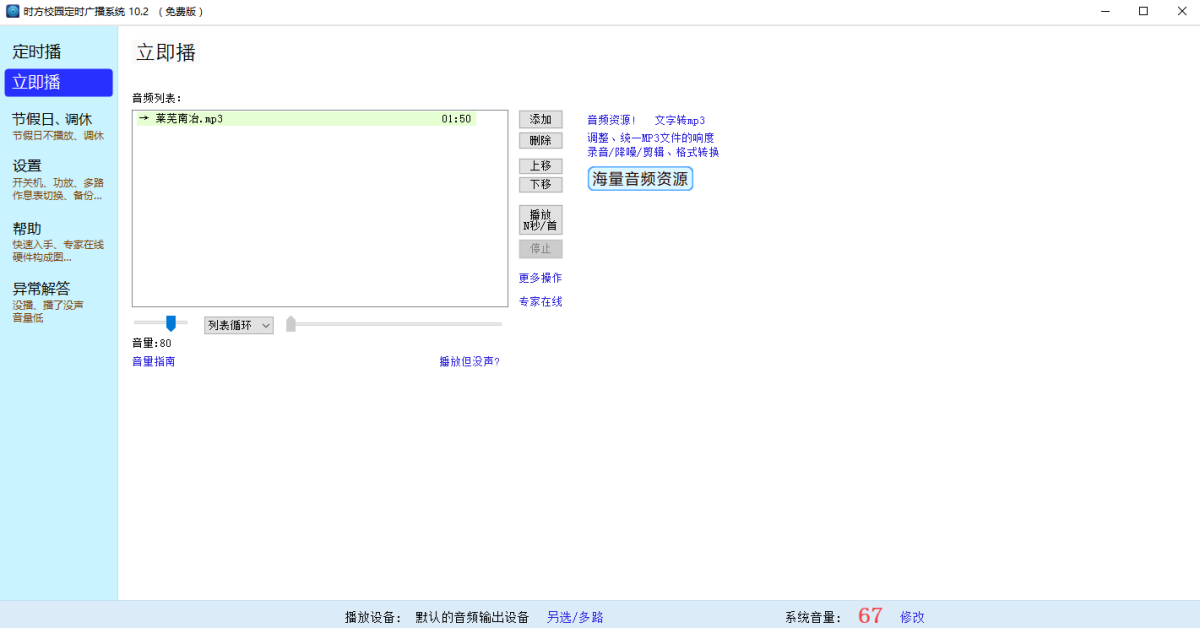Open the 更多操作 options
This screenshot has height=628, width=1200.
(x=540, y=277)
